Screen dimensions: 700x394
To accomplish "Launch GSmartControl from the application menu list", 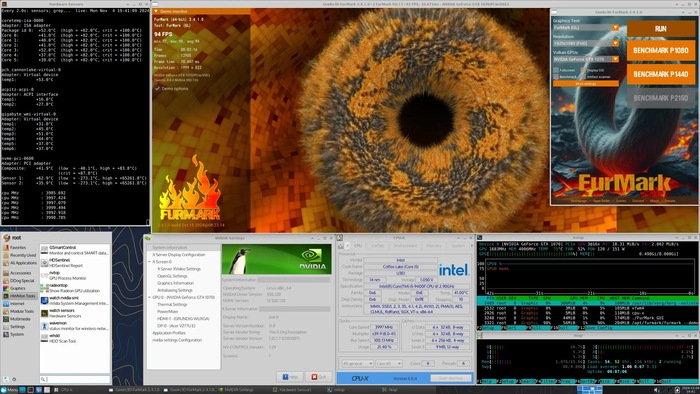I will (75, 250).
